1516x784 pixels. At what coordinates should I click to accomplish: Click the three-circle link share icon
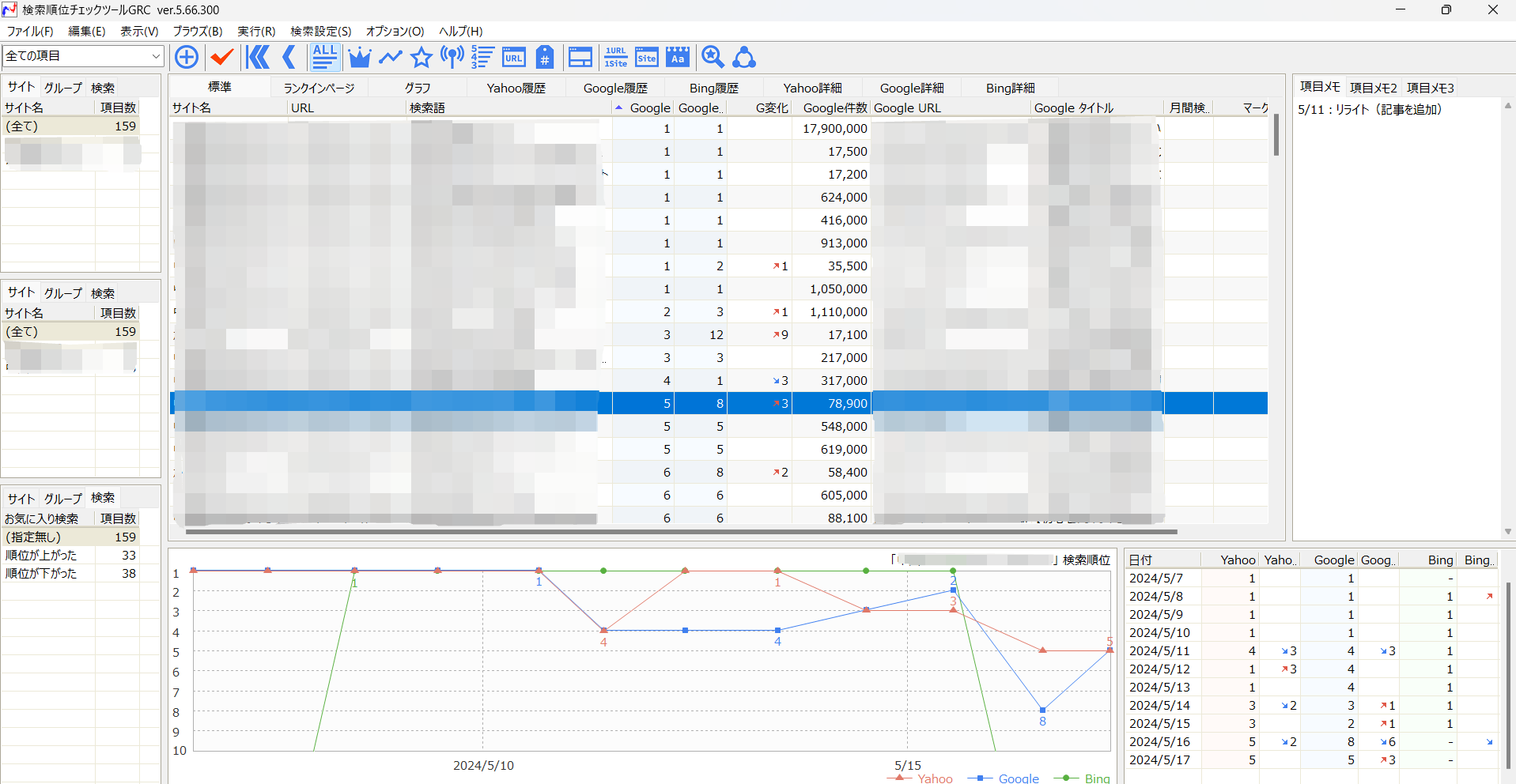coord(744,57)
